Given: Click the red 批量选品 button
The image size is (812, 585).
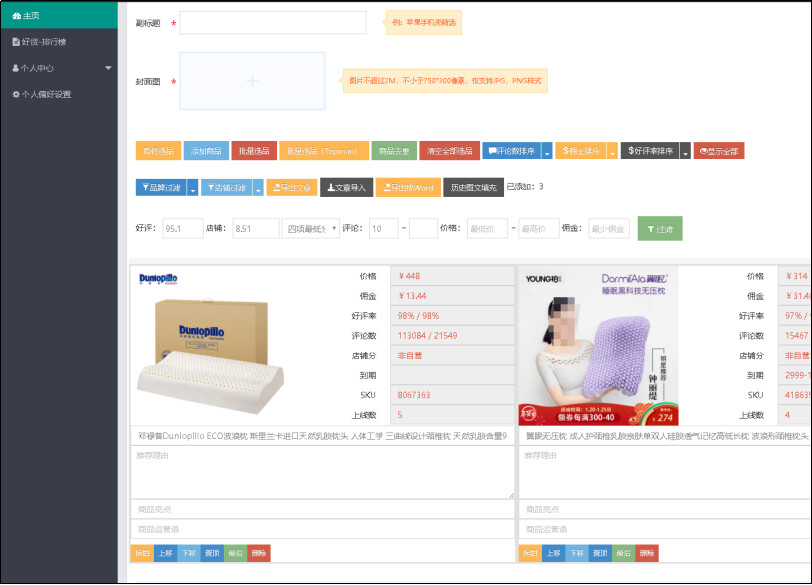Looking at the screenshot, I should (x=254, y=151).
